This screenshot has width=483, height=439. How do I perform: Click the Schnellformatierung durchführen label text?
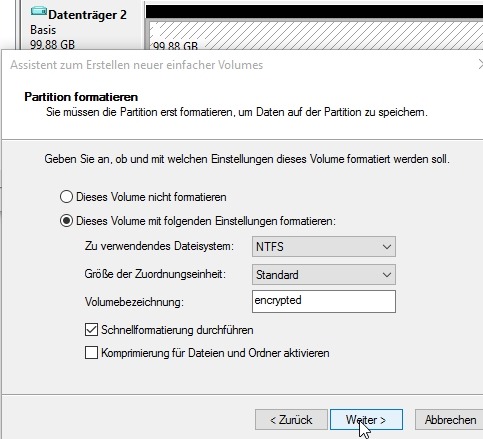point(177,330)
